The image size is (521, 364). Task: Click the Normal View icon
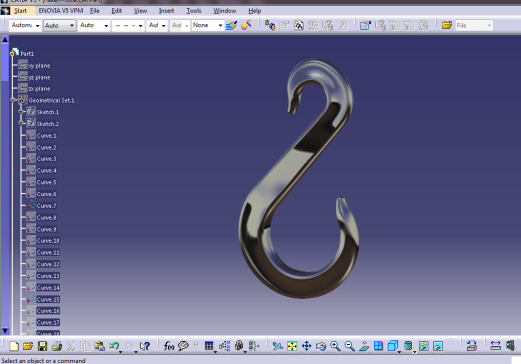click(364, 346)
